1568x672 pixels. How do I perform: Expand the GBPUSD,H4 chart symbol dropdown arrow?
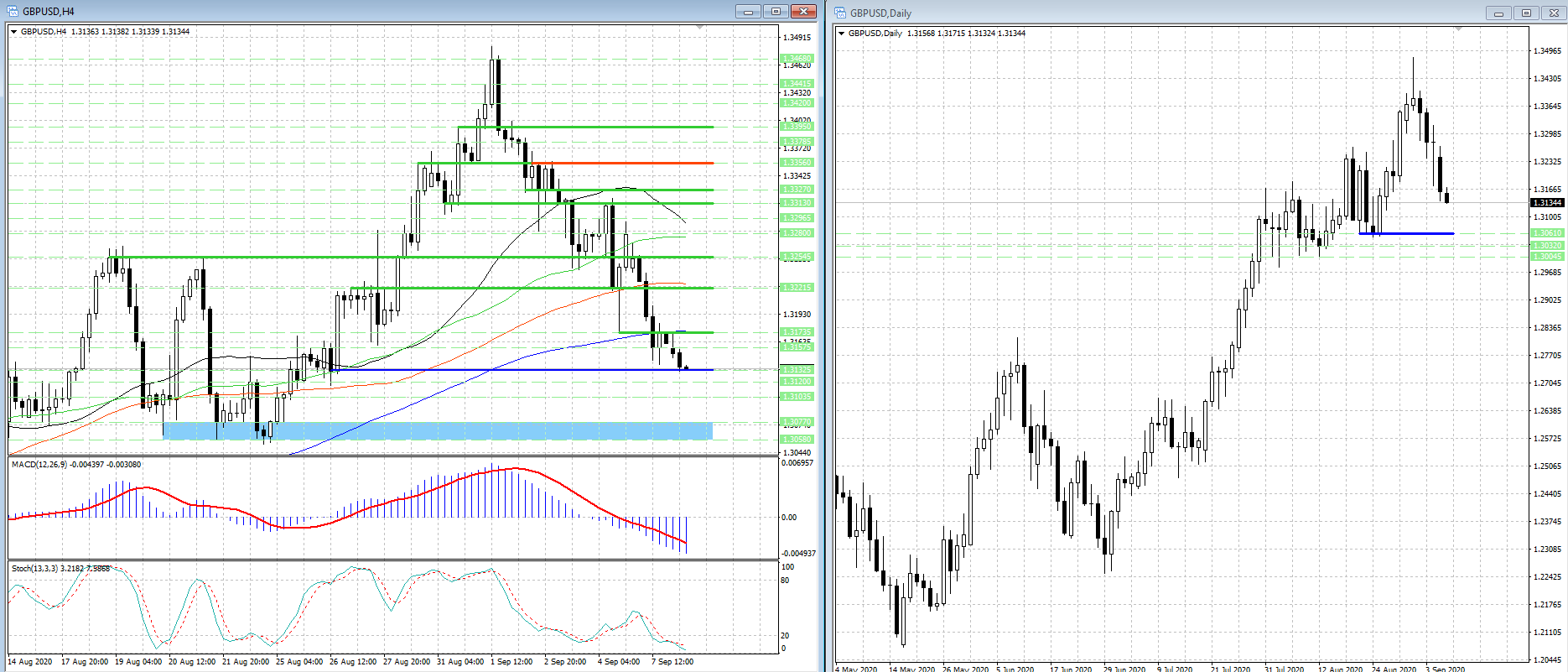(x=14, y=32)
